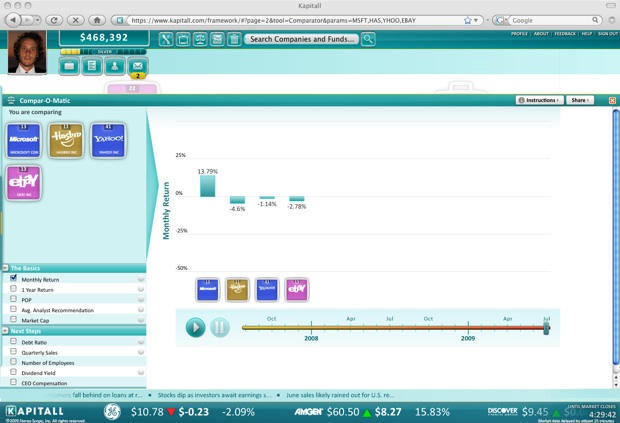Open the tools wrench icon

[x=165, y=39]
